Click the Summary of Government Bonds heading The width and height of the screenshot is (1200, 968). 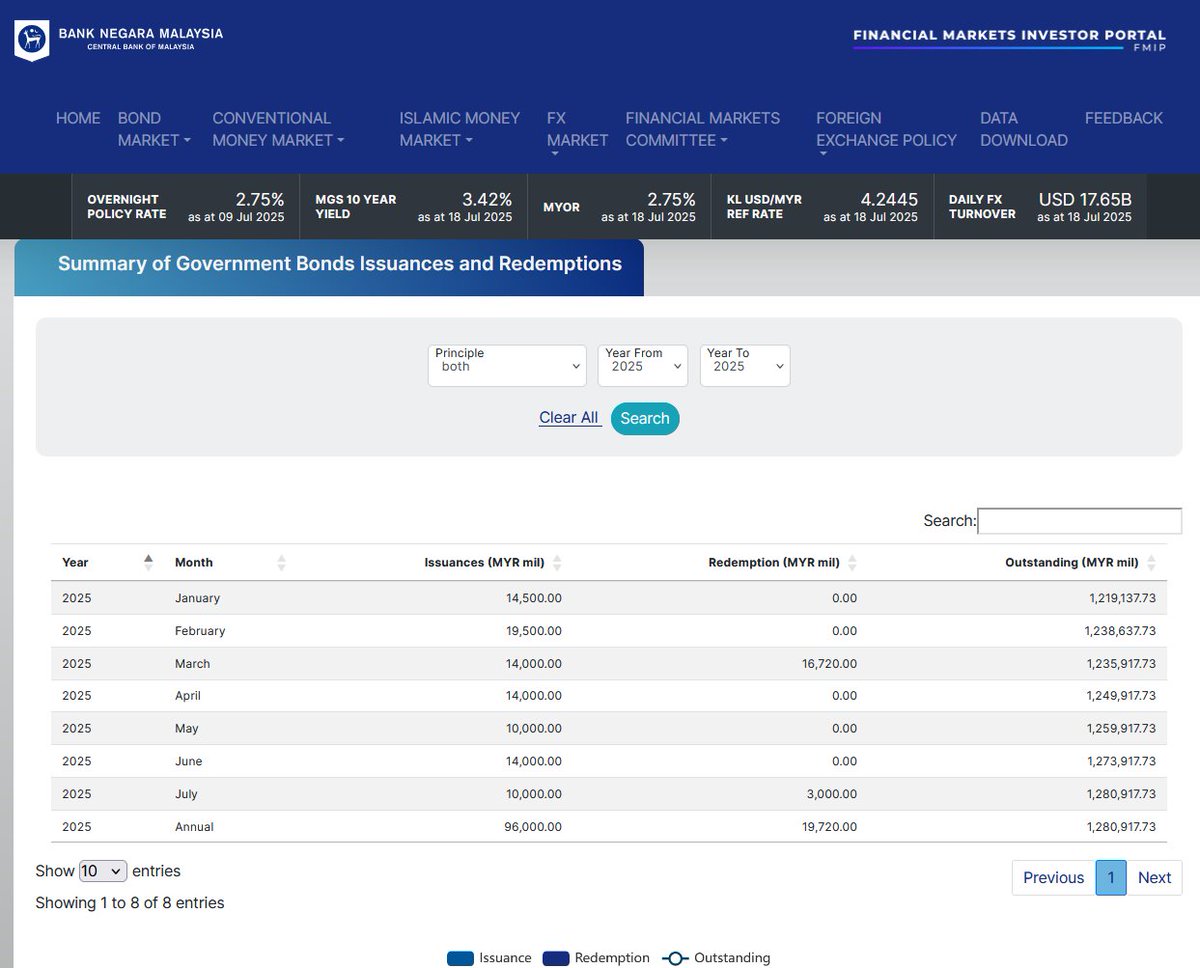[340, 264]
